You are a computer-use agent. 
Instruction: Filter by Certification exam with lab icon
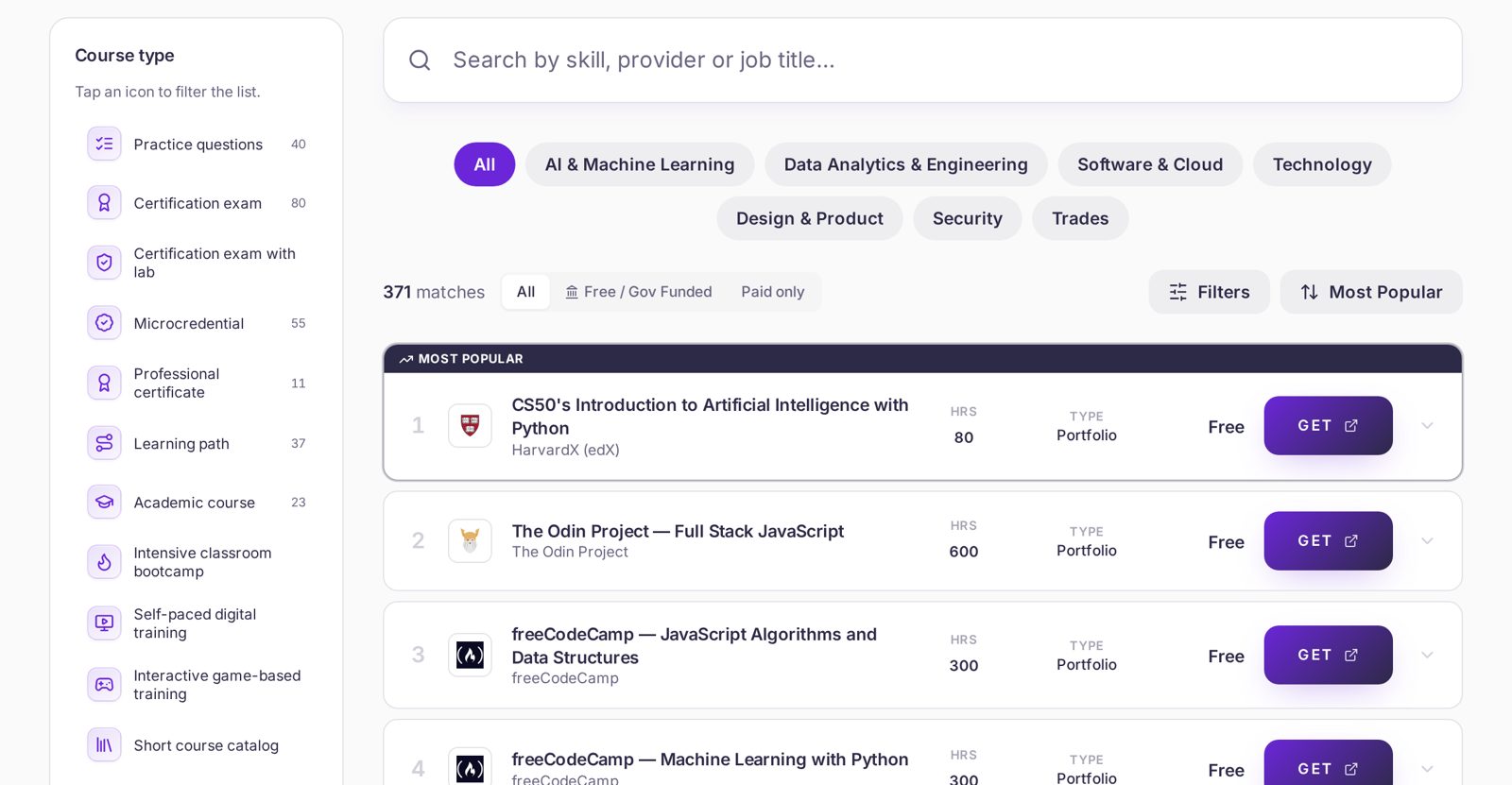point(104,263)
